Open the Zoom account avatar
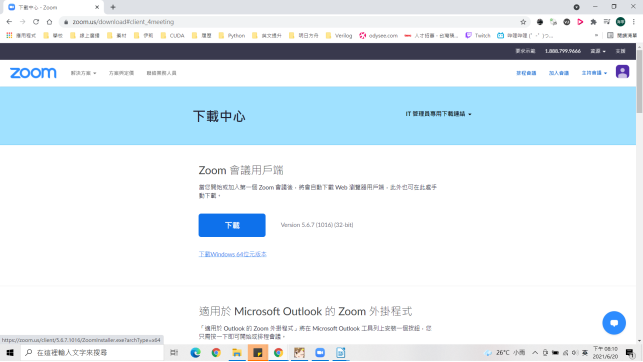This screenshot has height=362, width=643. click(x=622, y=72)
